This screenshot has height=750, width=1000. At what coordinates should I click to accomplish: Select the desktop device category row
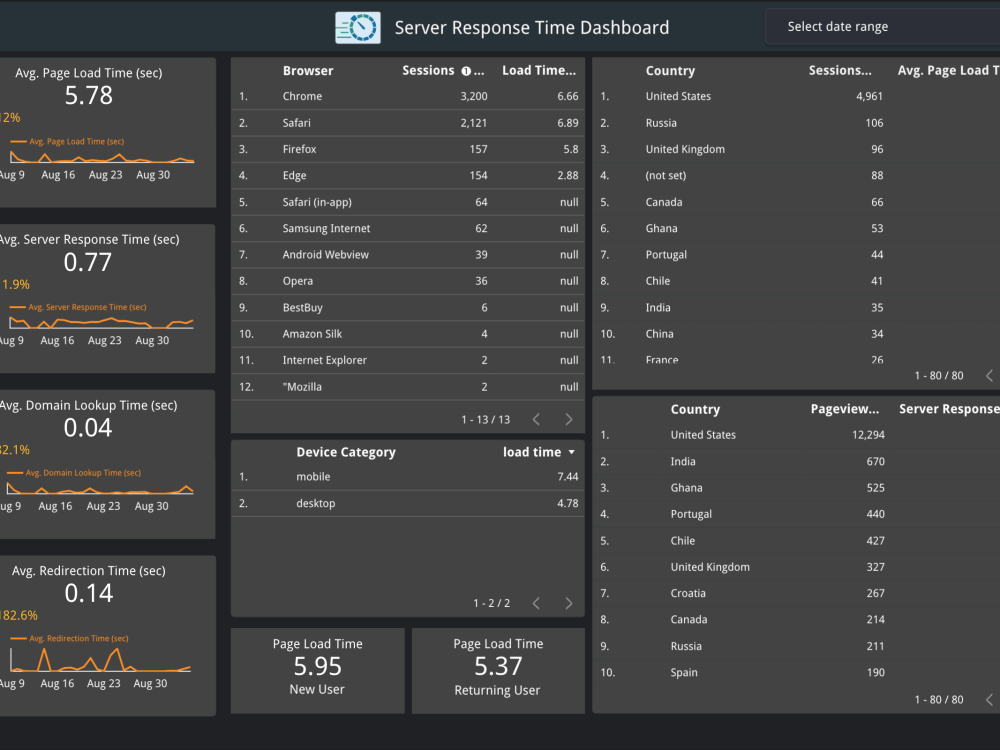[408, 503]
